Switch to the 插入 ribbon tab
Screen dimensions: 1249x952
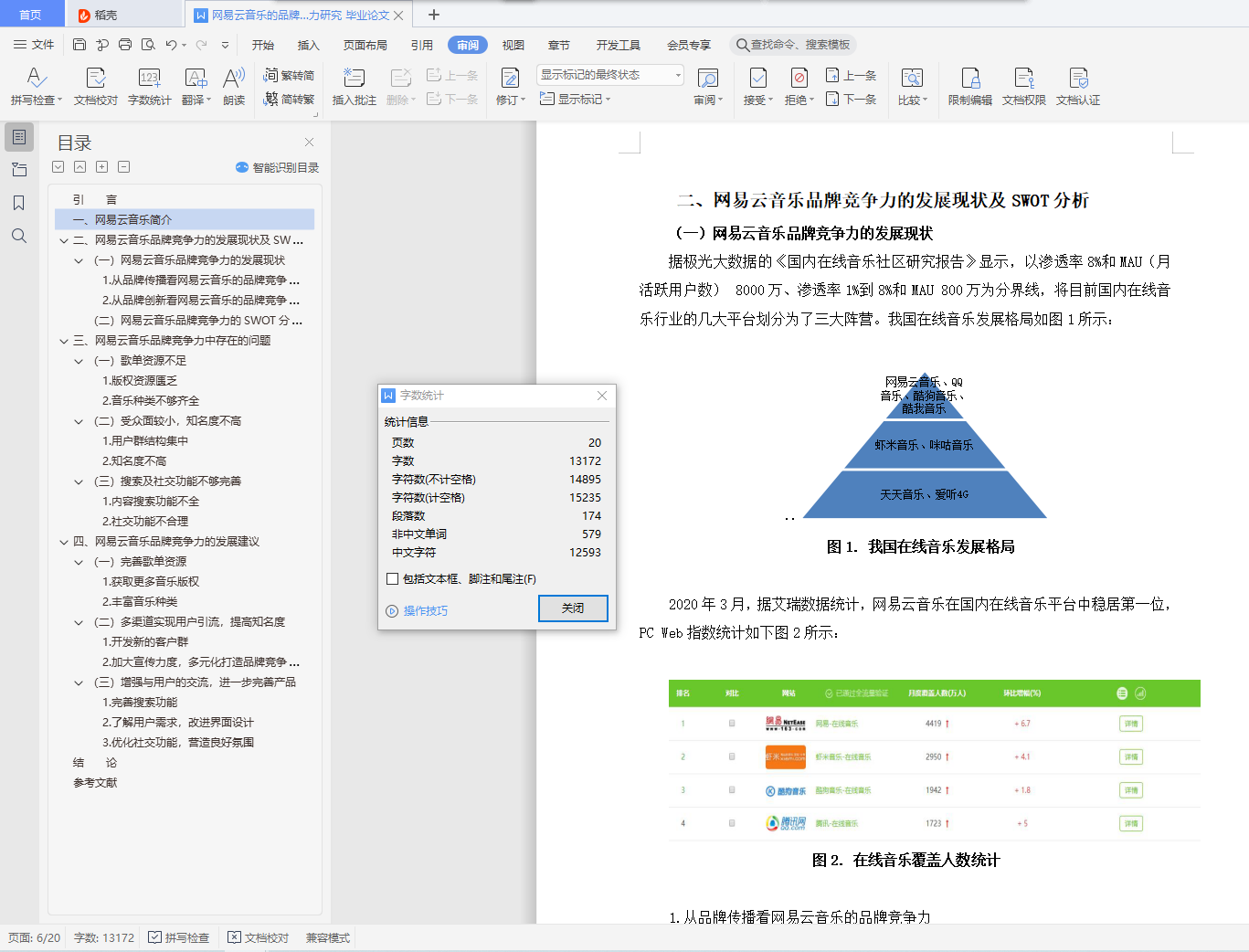tap(309, 45)
